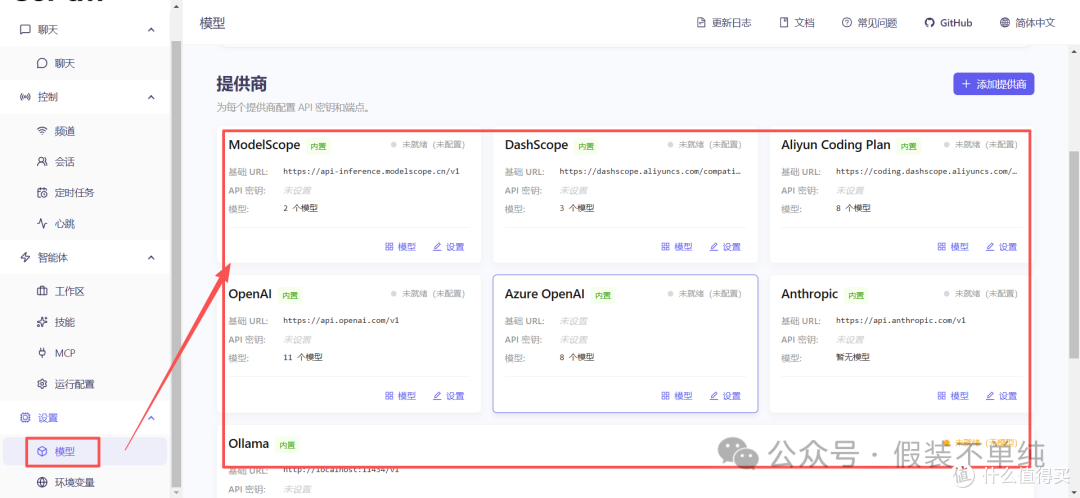Open 模型 for Anthropic provider
The height and width of the screenshot is (498, 1080).
(953, 395)
